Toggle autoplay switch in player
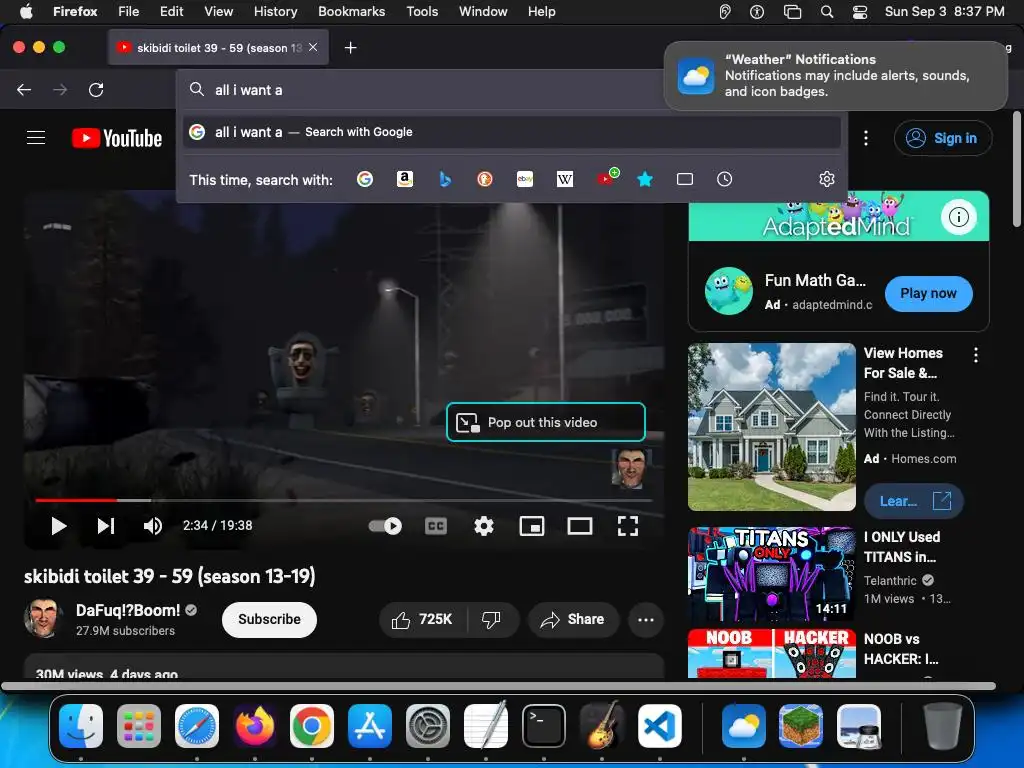The height and width of the screenshot is (768, 1024). point(385,526)
